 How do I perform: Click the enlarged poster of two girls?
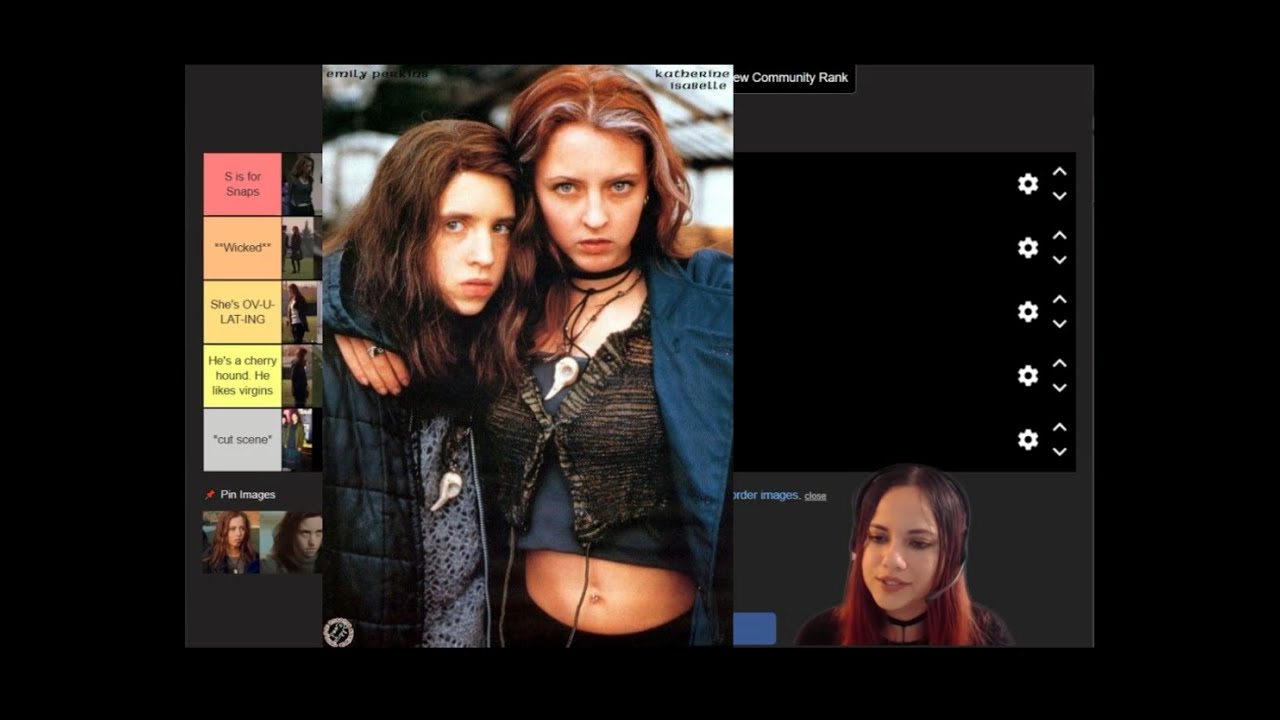[x=528, y=356]
